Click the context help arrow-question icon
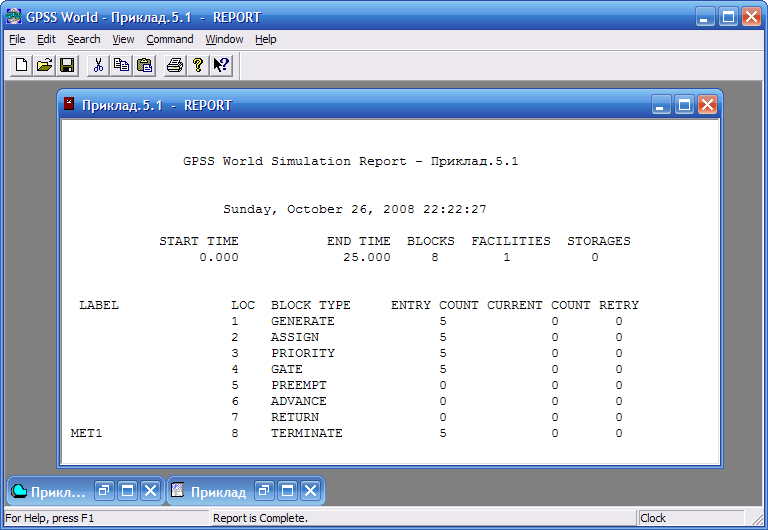This screenshot has width=768, height=530. pos(221,65)
